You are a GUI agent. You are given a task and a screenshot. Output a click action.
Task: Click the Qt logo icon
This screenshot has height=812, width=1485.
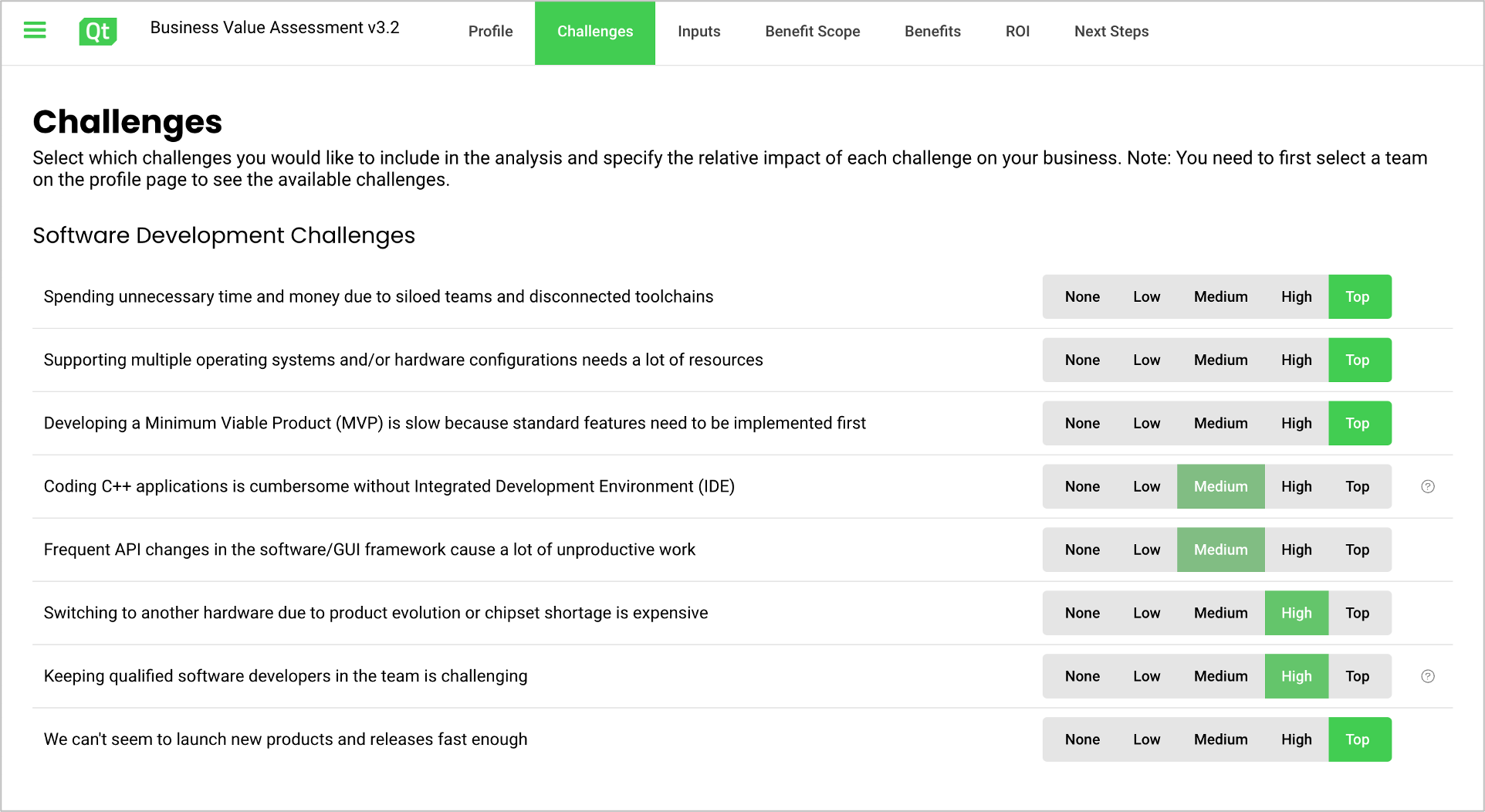tap(98, 31)
